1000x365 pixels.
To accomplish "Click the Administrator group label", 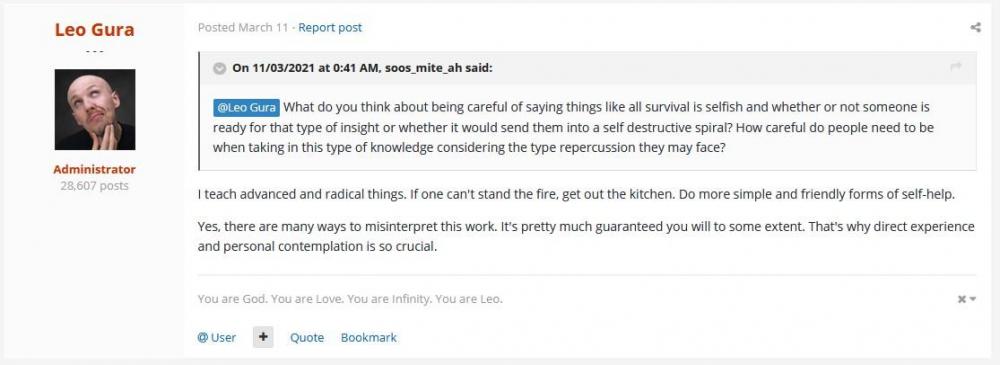I will click(x=94, y=170).
